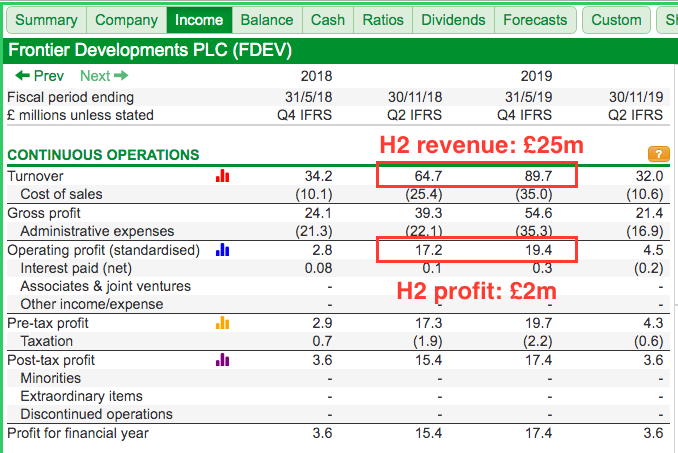
Task: Click the Turnover value 34.2
Action: (319, 176)
